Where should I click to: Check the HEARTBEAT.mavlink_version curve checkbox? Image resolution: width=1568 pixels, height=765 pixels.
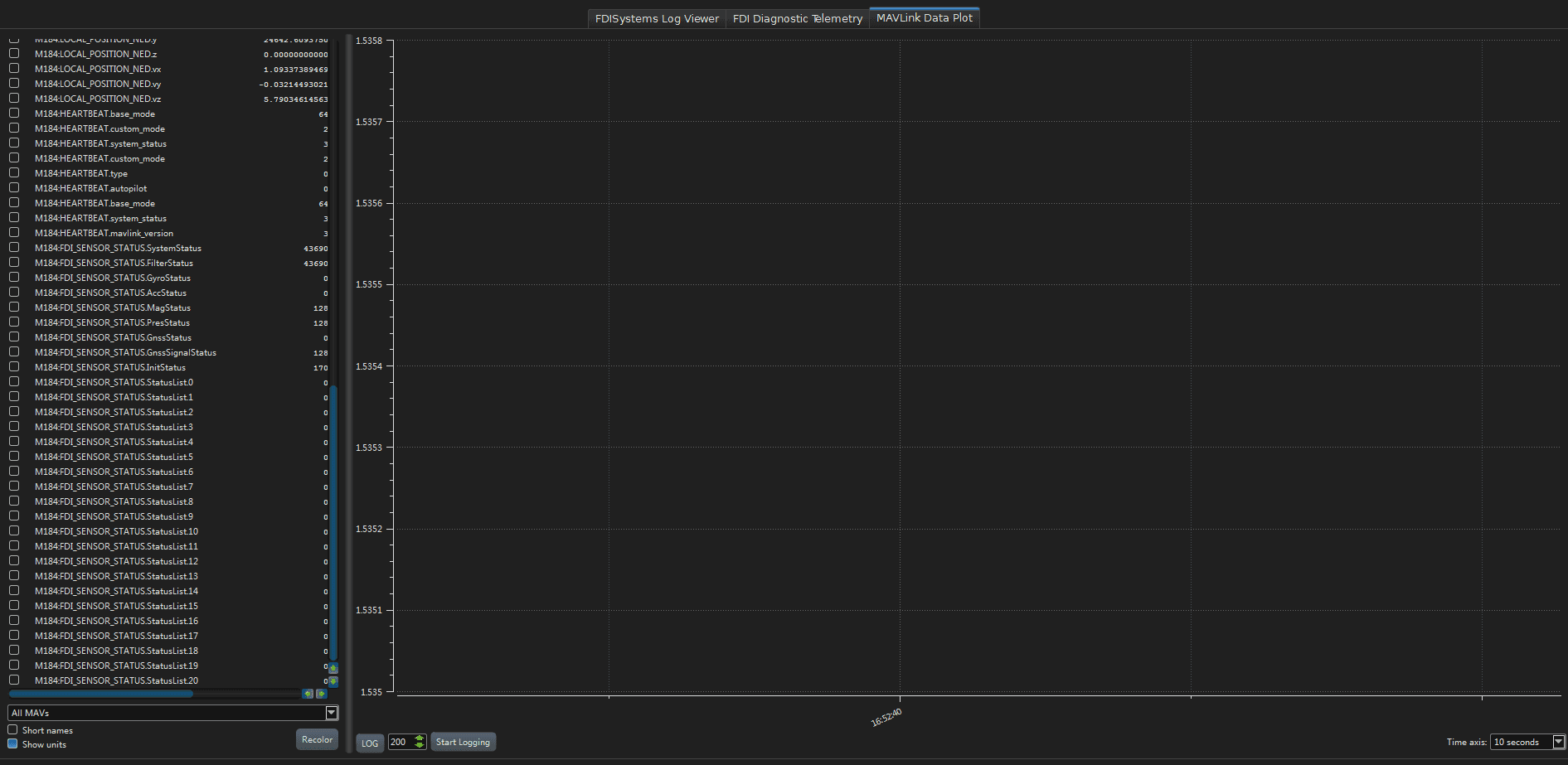point(14,233)
